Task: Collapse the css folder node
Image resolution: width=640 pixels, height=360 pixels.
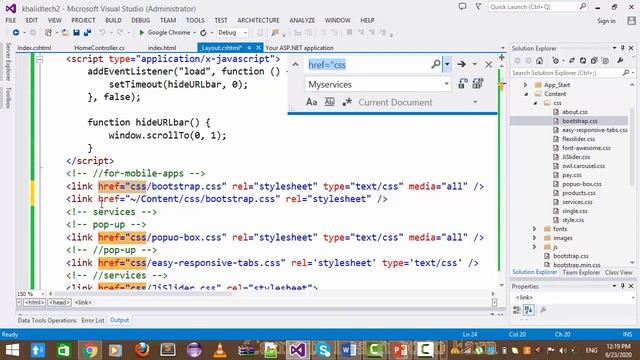Action: point(535,103)
